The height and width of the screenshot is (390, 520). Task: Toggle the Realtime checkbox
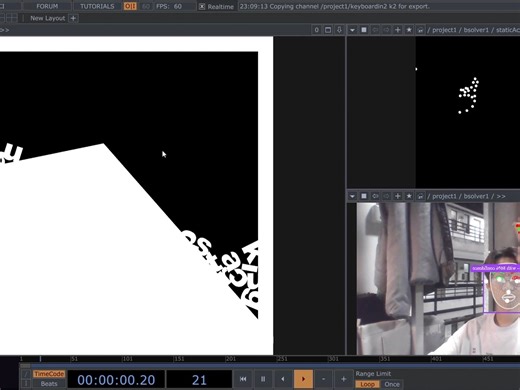point(202,7)
